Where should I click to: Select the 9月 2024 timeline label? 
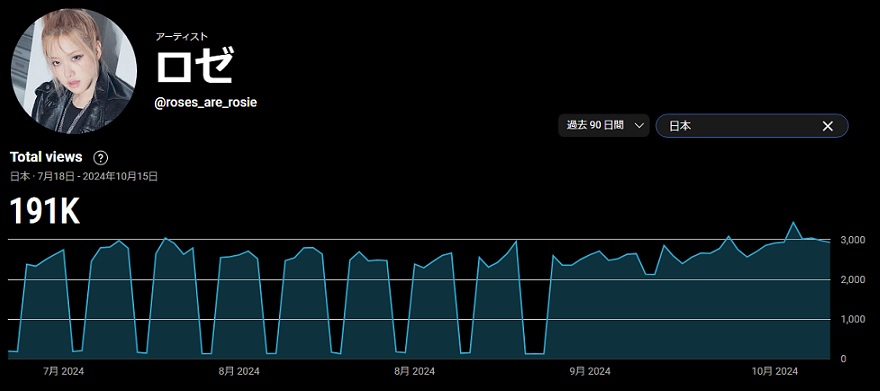click(590, 371)
